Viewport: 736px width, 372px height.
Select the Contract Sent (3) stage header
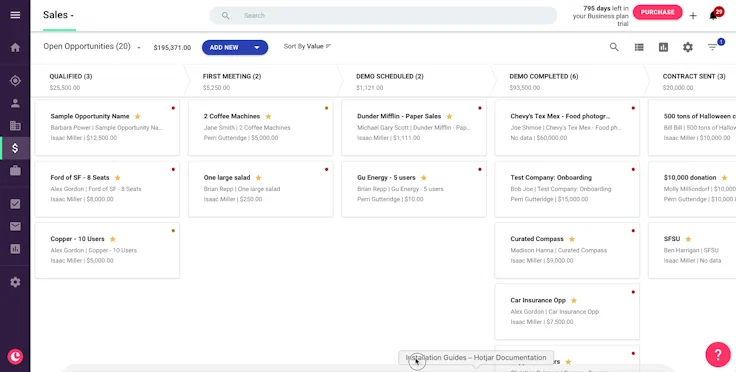tap(692, 81)
